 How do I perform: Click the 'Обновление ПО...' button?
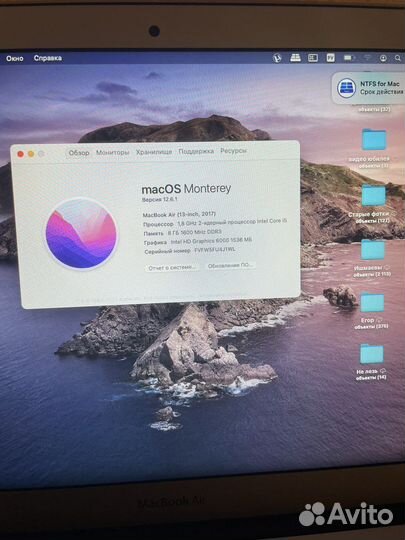[230, 265]
